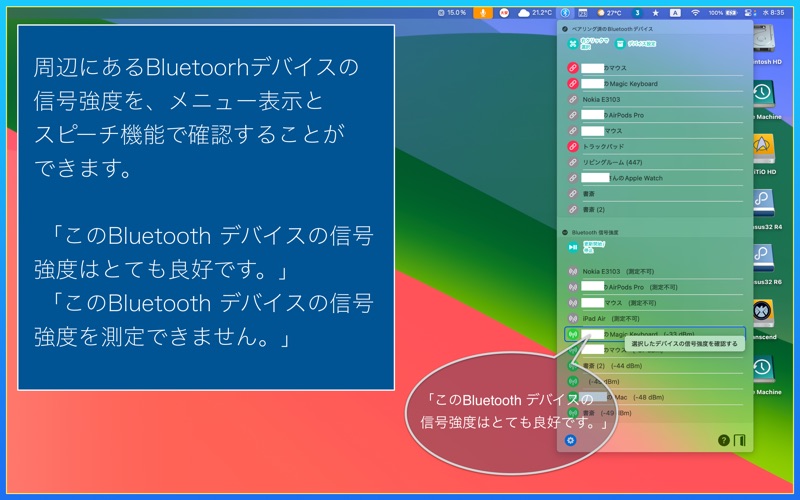Viewport: 800px width, 500px height.
Task: Click the link icon beside リビングルーム (447)
Action: tap(572, 162)
